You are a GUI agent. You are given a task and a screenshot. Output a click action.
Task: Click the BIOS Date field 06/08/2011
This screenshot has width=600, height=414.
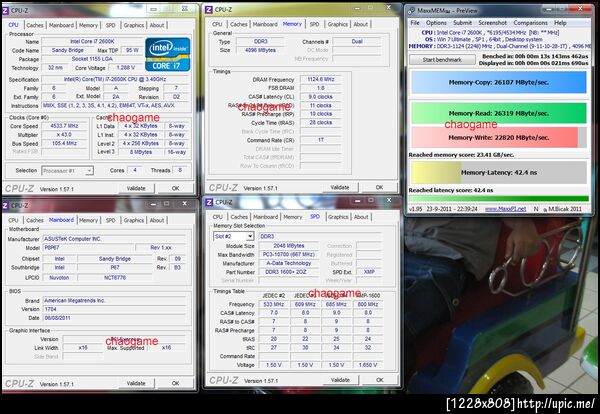(x=115, y=318)
